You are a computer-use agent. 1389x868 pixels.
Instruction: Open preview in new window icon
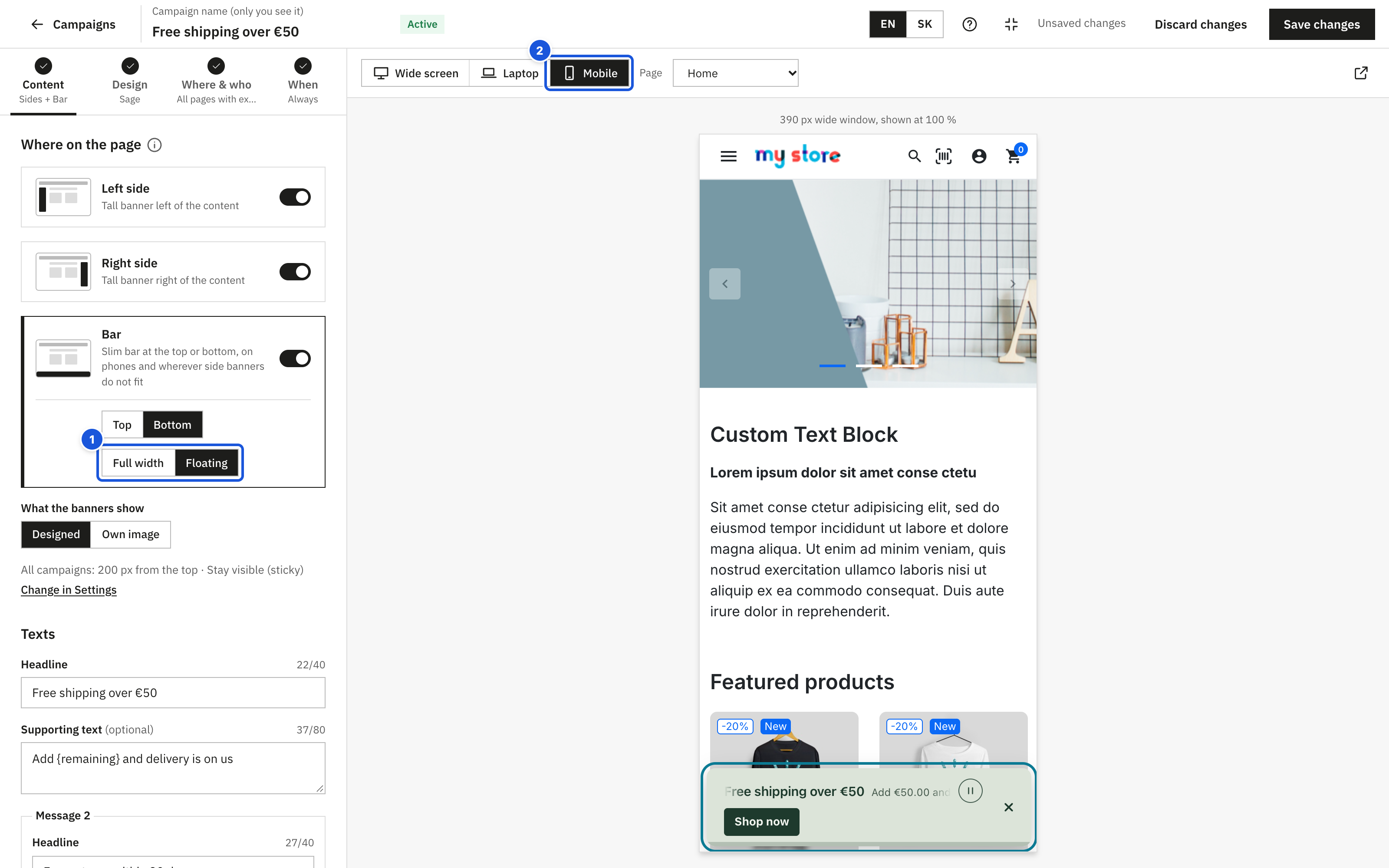[1361, 73]
